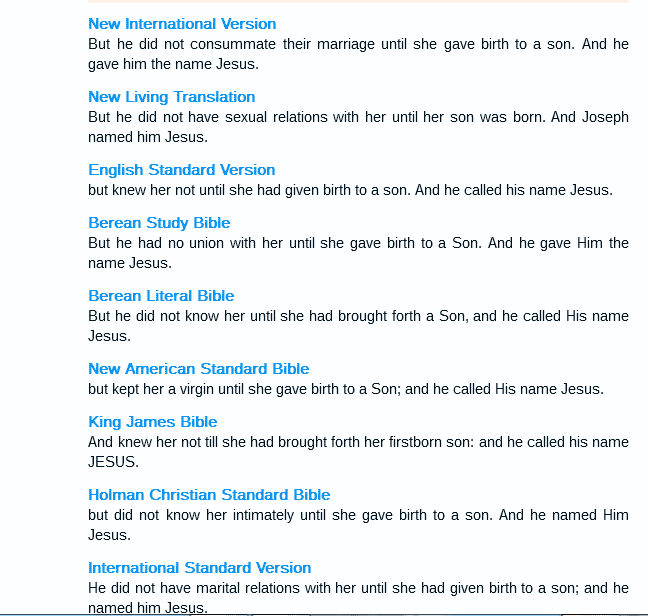
Task: Click the verse text under Berean Study Bible
Action: (358, 253)
